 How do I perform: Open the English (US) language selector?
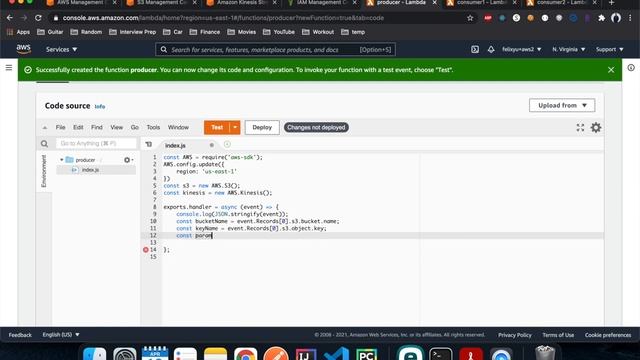coord(61,335)
